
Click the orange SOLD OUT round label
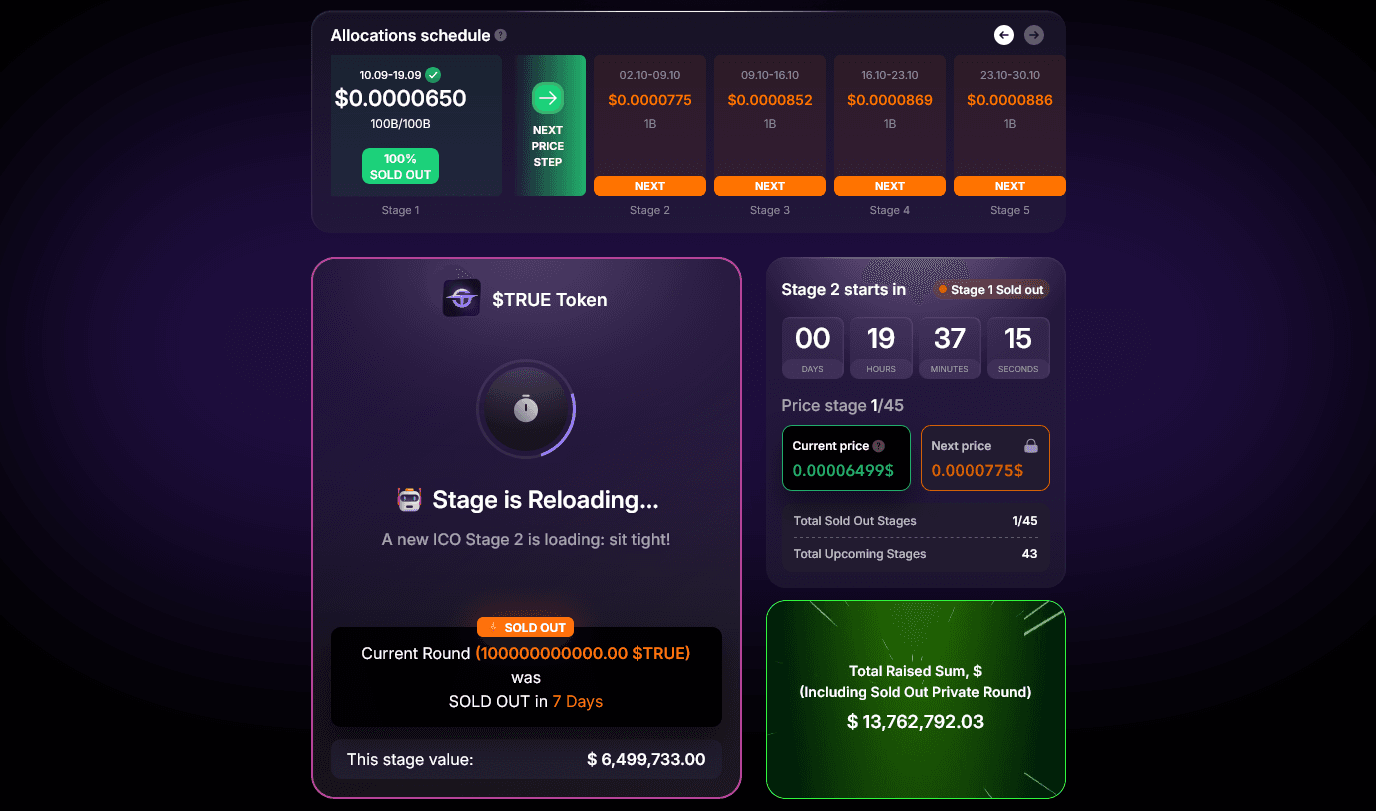526,628
